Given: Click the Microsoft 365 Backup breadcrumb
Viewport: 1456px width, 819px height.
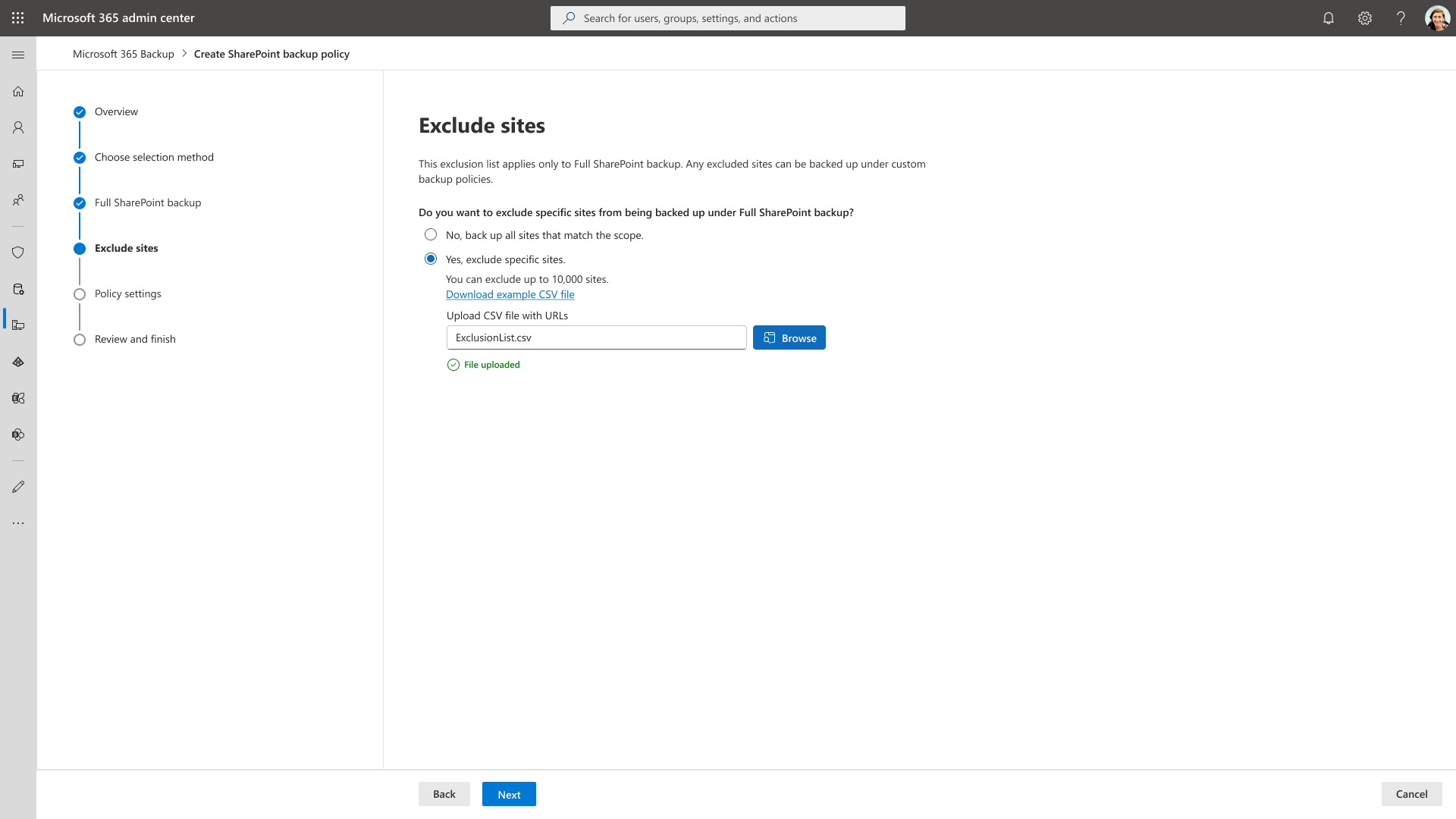Looking at the screenshot, I should [x=124, y=54].
